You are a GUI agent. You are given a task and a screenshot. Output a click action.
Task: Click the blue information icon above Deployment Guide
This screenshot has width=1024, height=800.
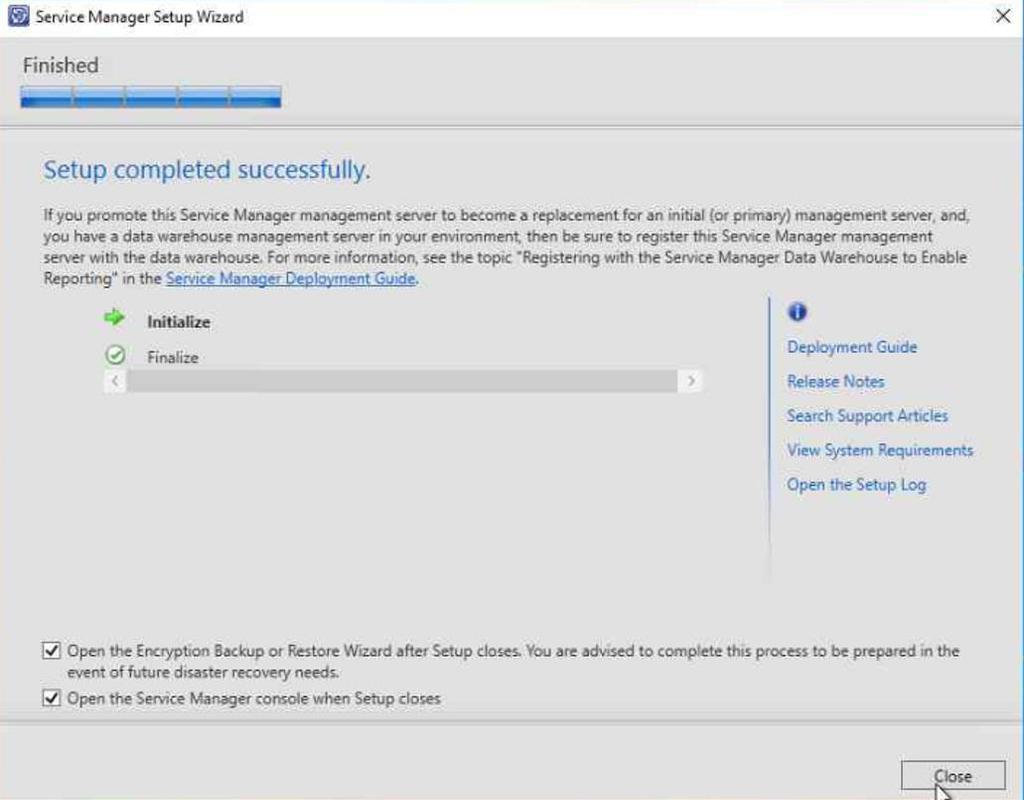pos(797,312)
